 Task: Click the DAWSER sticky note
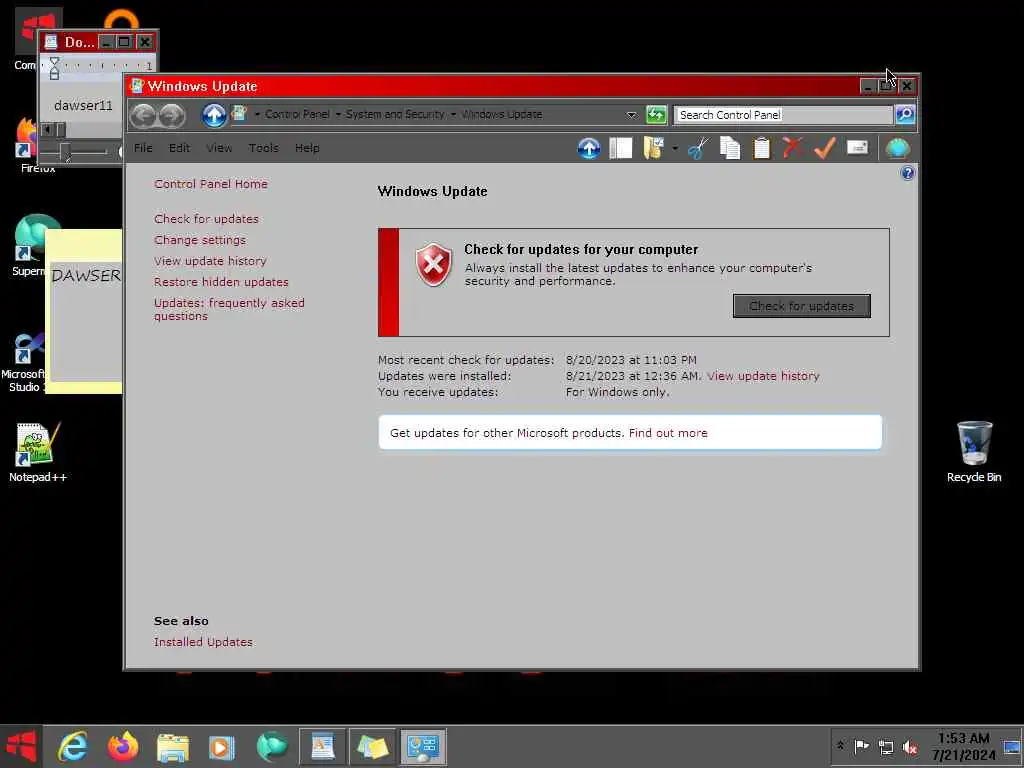84,311
